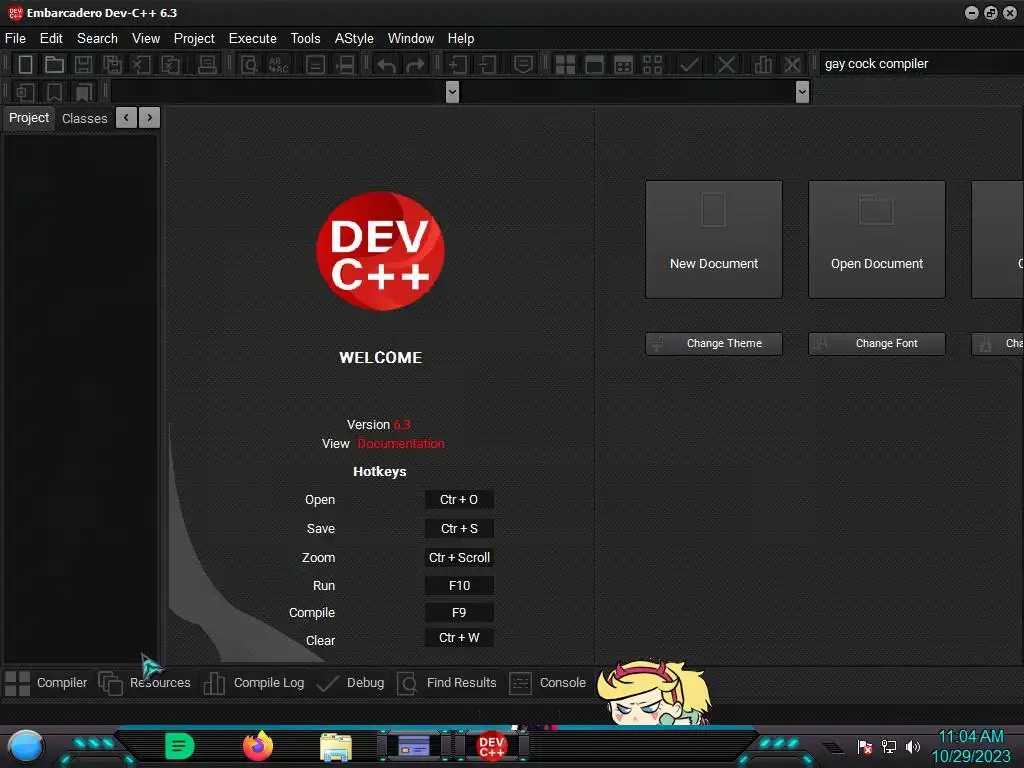1024x768 pixels.
Task: Click the Save floppy disk toolbar icon
Action: pos(83,64)
